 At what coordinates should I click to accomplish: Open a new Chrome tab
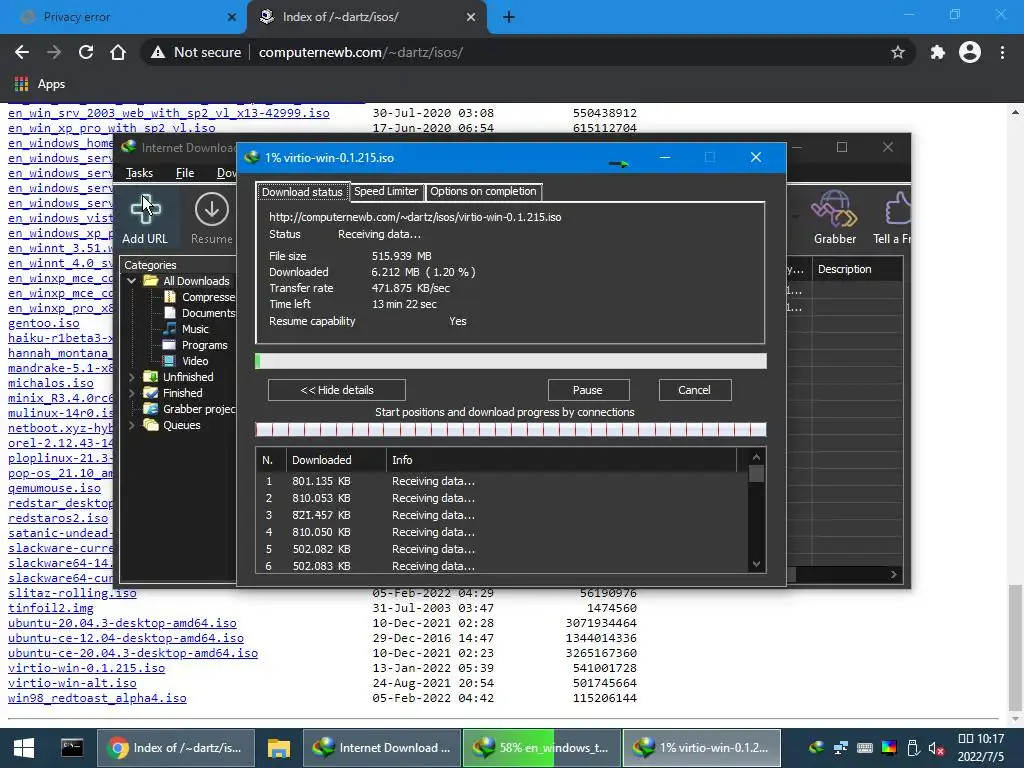[x=509, y=17]
